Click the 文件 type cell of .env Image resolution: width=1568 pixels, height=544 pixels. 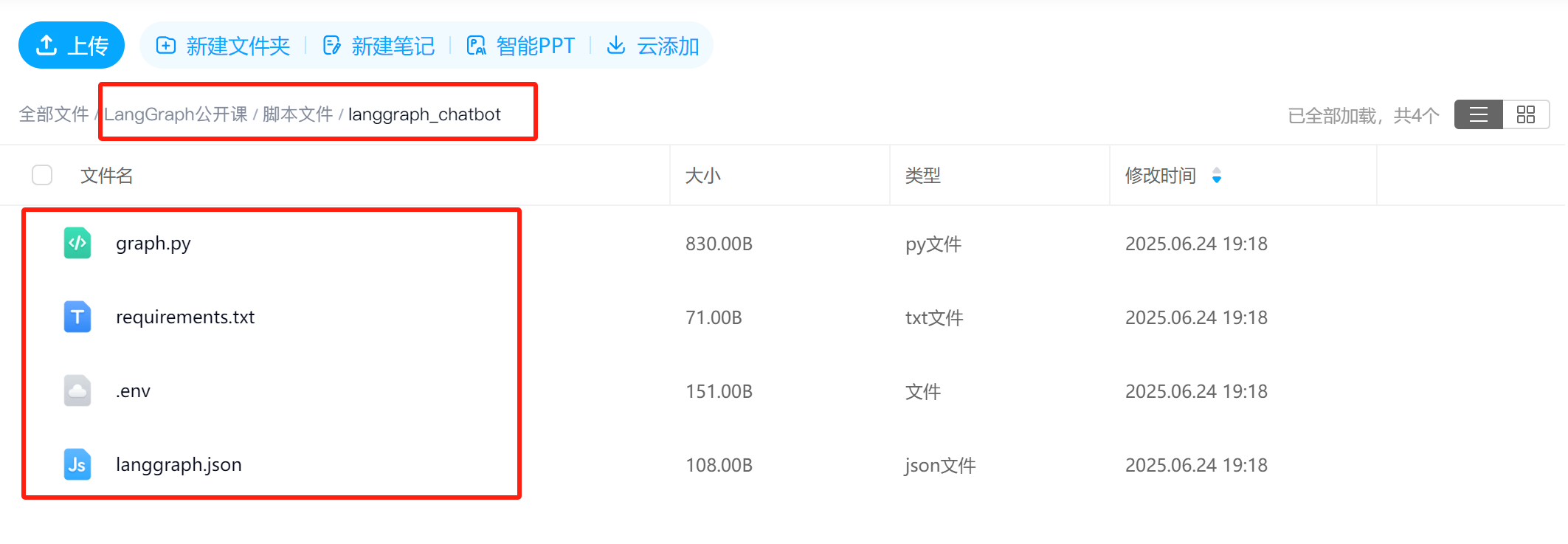click(923, 392)
